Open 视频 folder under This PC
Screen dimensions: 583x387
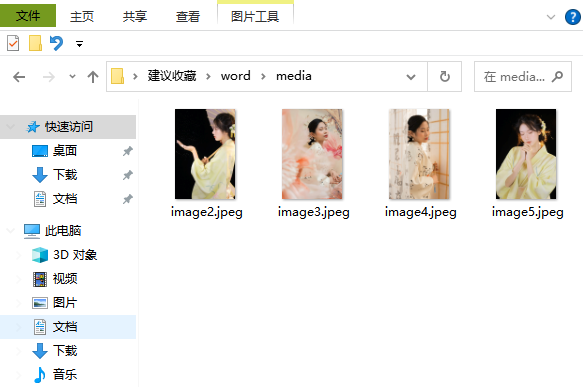tap(65, 278)
